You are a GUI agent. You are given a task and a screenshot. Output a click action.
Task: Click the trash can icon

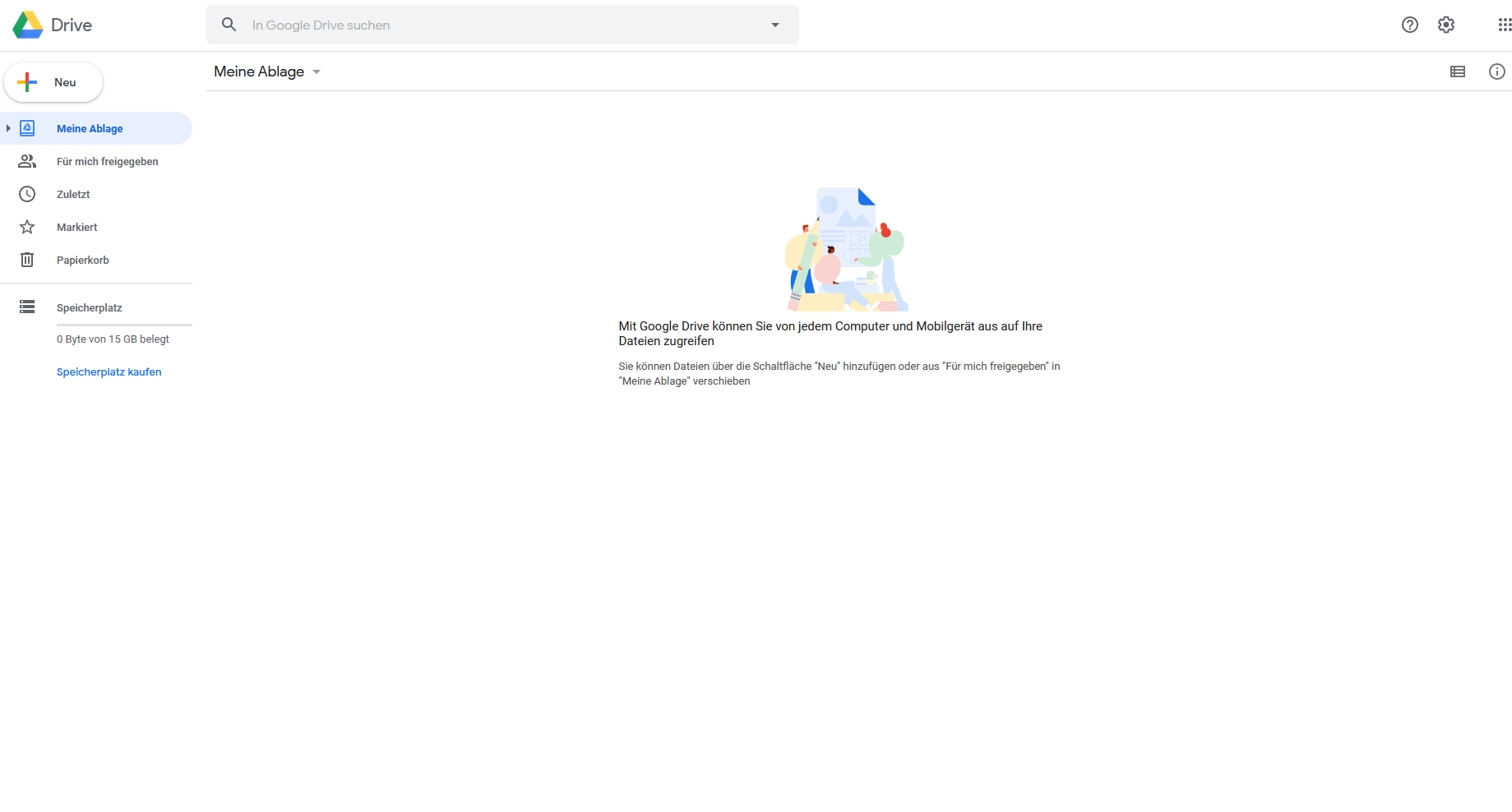27,260
